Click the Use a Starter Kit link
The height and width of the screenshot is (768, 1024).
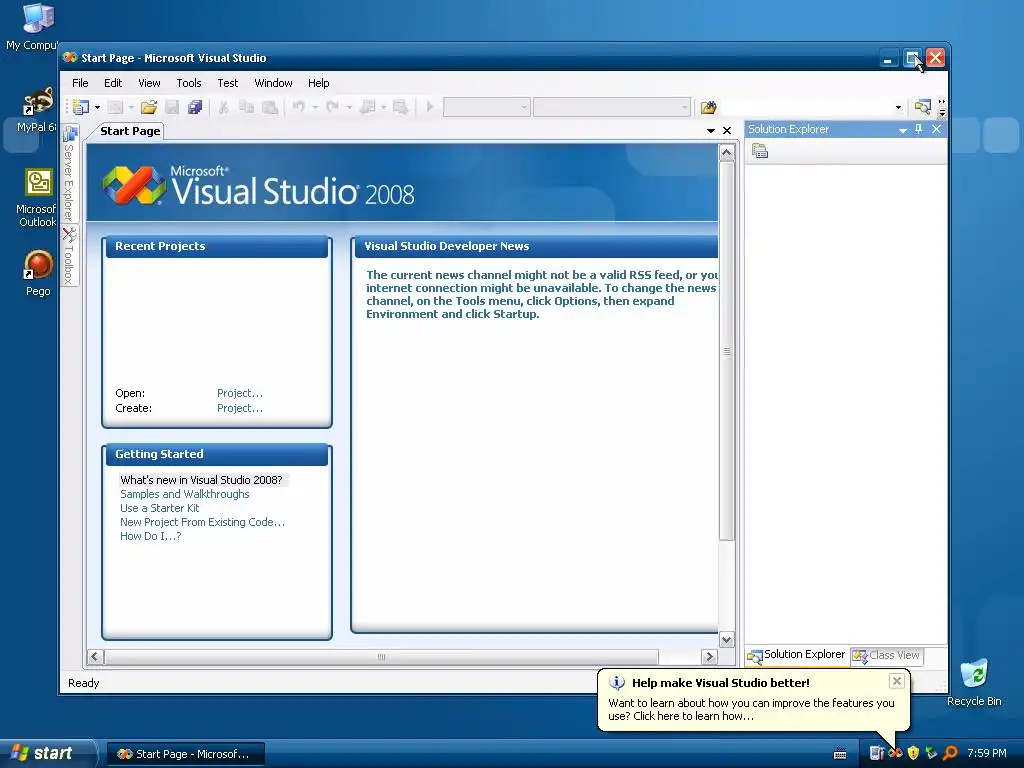pyautogui.click(x=160, y=508)
